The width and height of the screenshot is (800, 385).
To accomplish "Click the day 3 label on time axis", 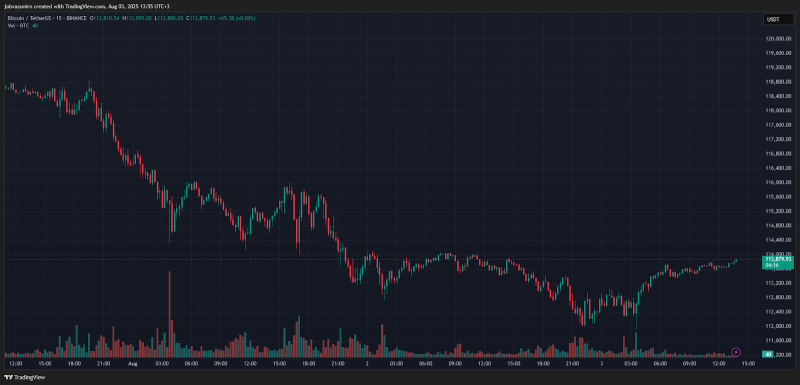I will click(602, 364).
